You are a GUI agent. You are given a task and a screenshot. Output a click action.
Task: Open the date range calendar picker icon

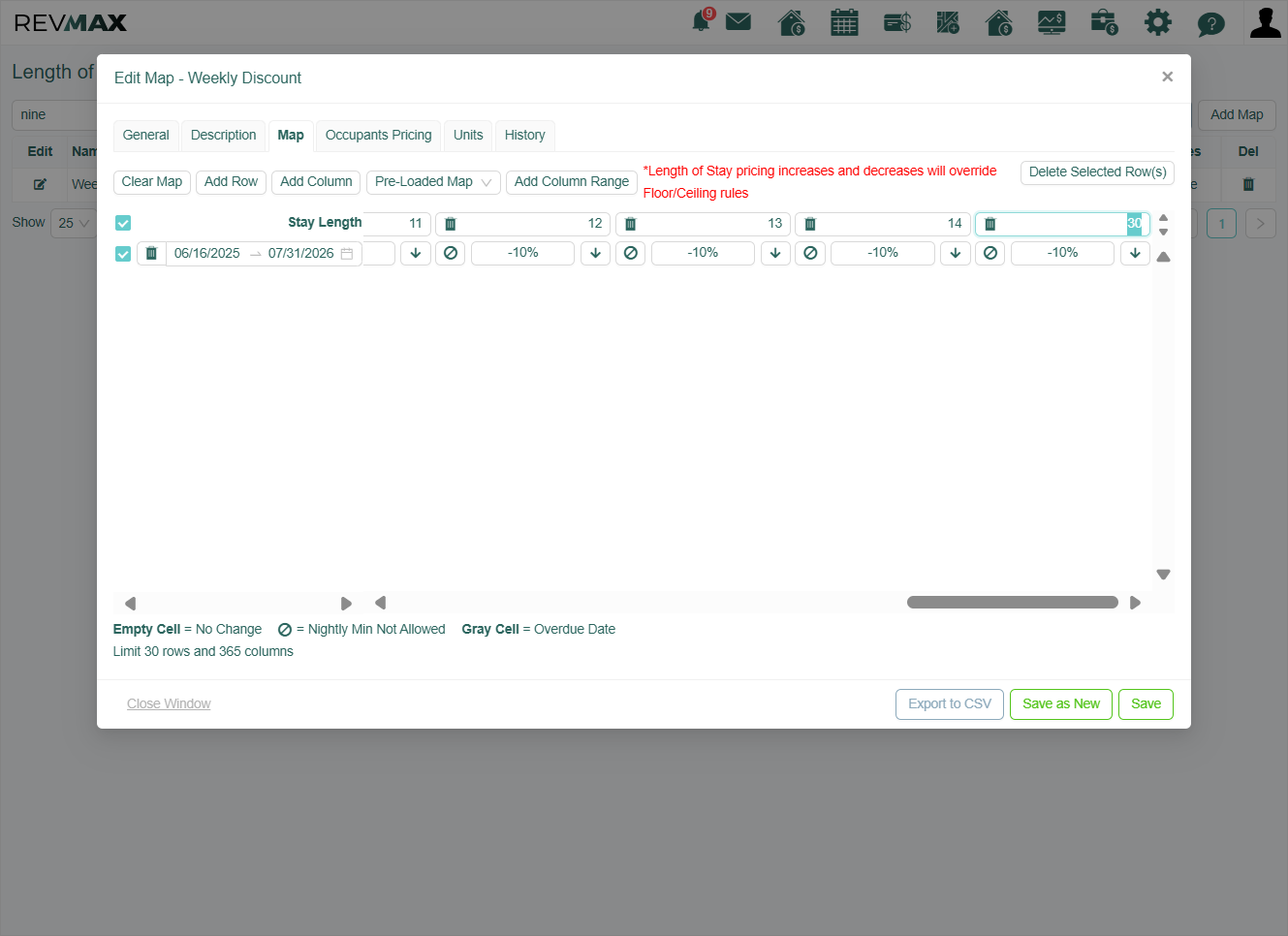click(347, 254)
